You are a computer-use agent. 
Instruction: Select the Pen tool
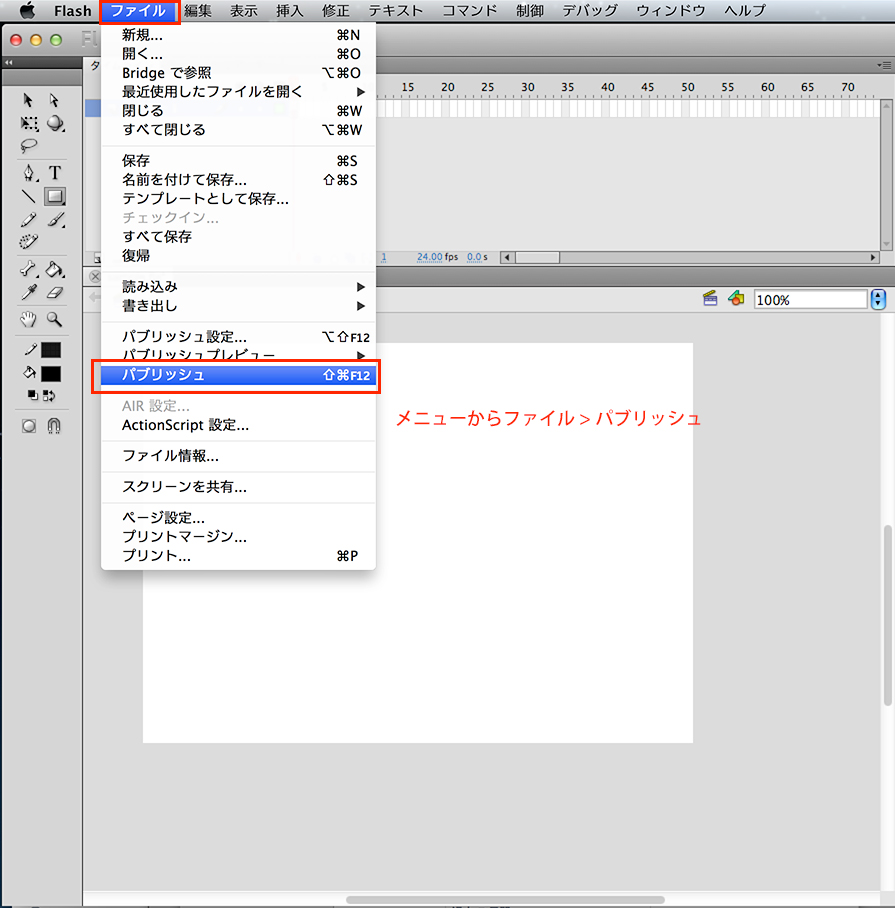[x=29, y=172]
